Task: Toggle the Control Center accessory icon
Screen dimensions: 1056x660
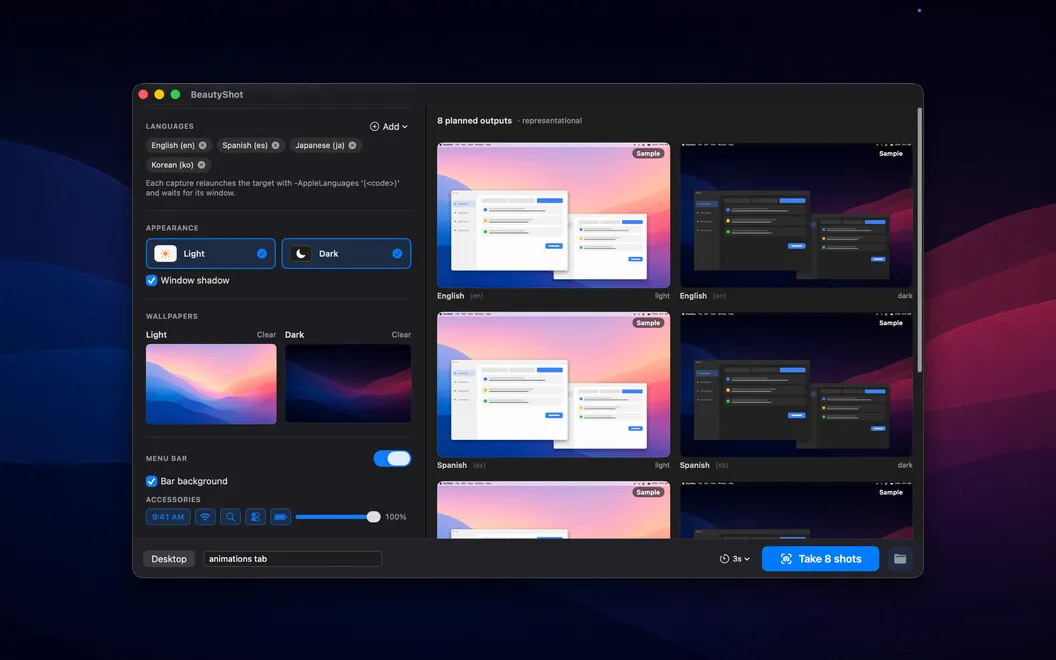Action: point(255,517)
